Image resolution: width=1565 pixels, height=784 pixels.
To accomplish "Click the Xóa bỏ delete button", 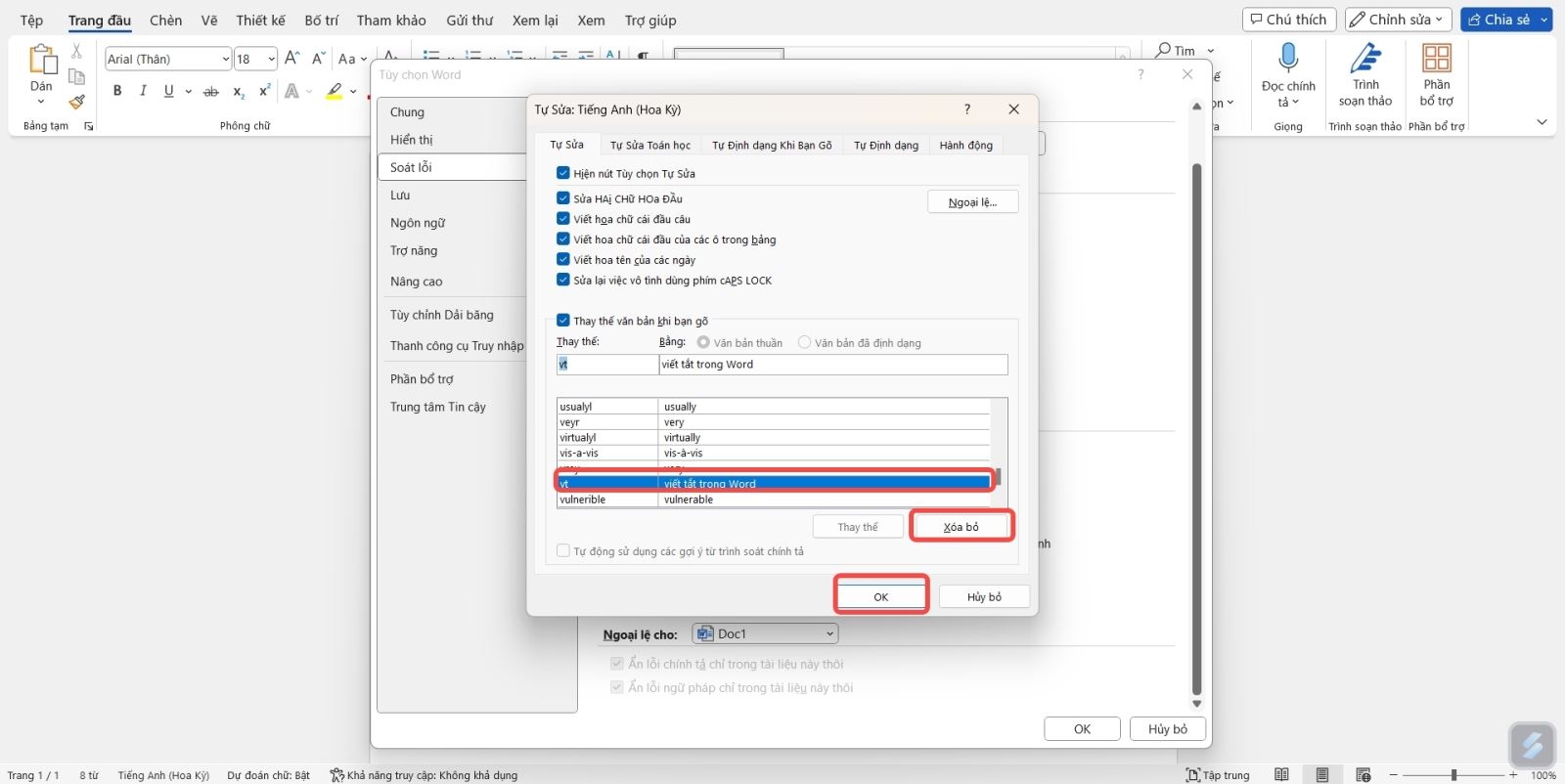I will (x=961, y=527).
